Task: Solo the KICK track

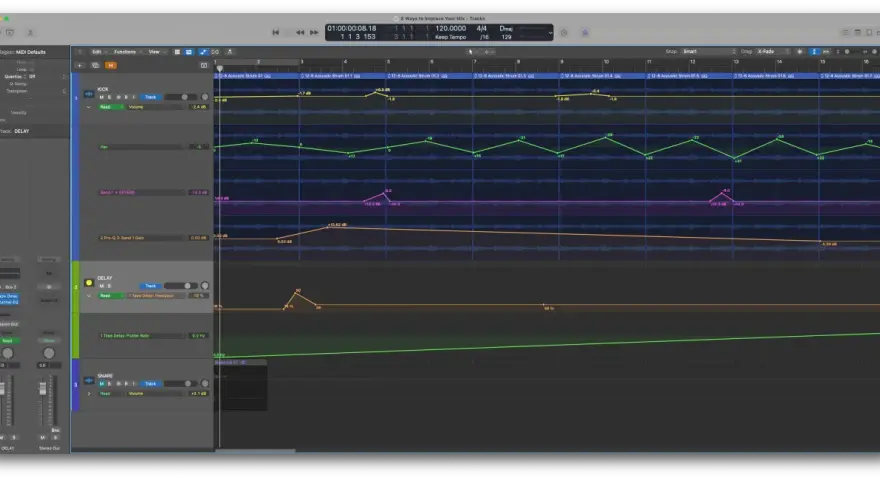Action: tap(109, 97)
